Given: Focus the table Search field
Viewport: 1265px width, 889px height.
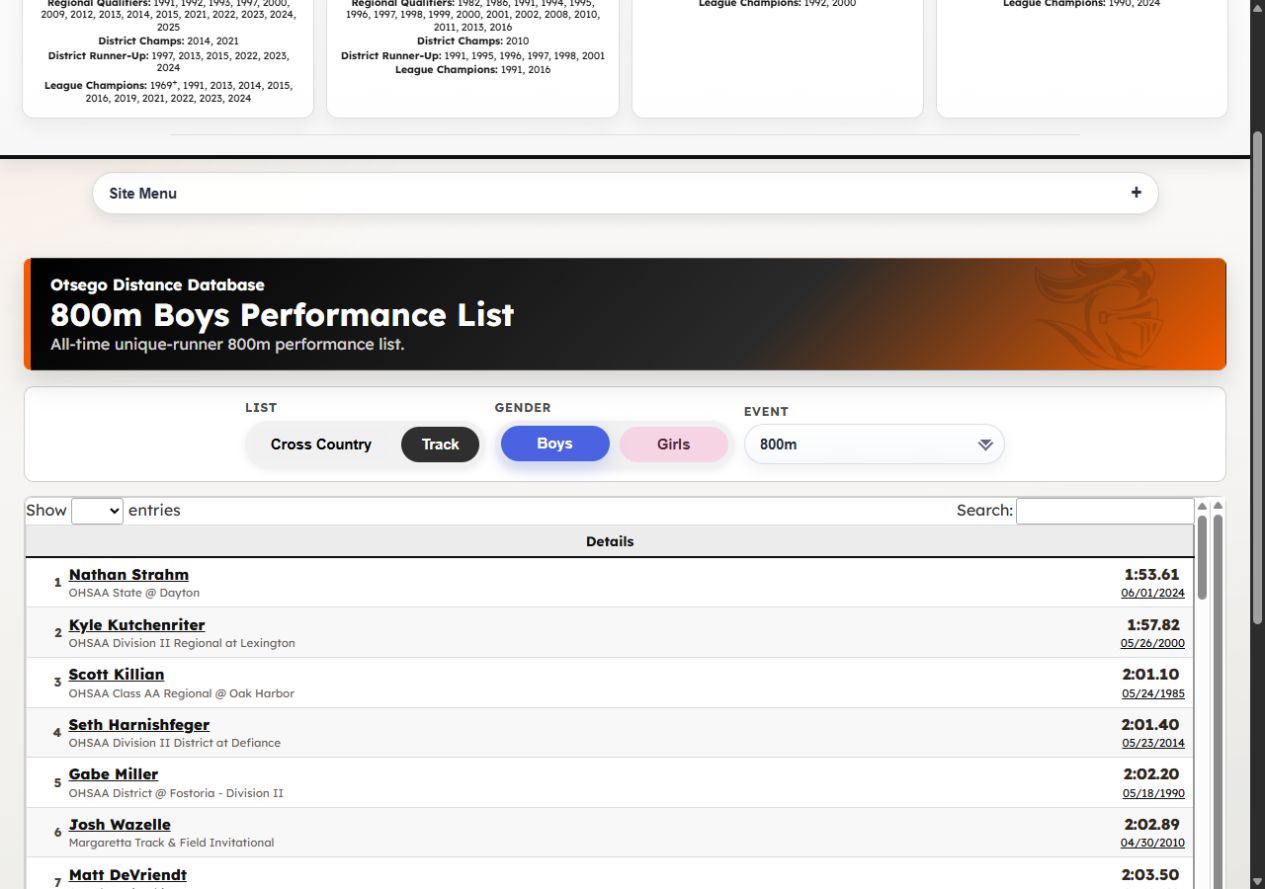Looking at the screenshot, I should point(1105,510).
